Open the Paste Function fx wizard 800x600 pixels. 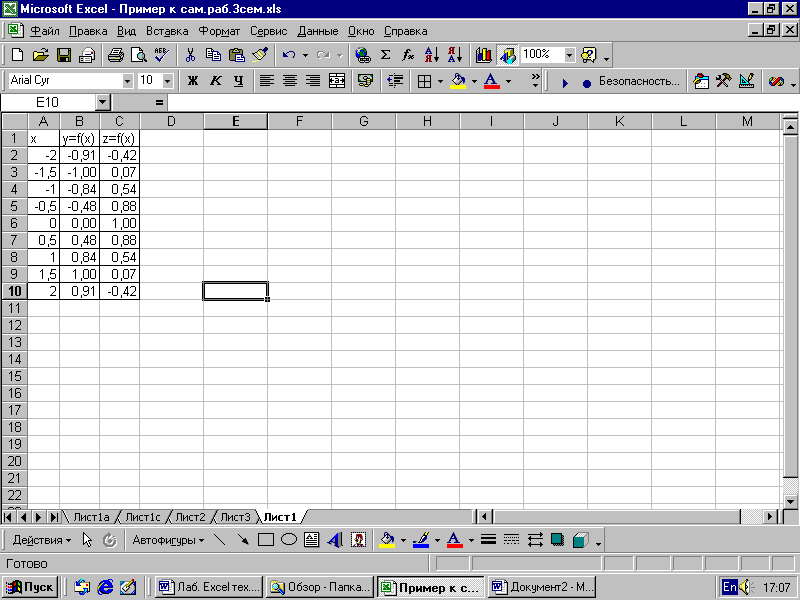(x=408, y=55)
